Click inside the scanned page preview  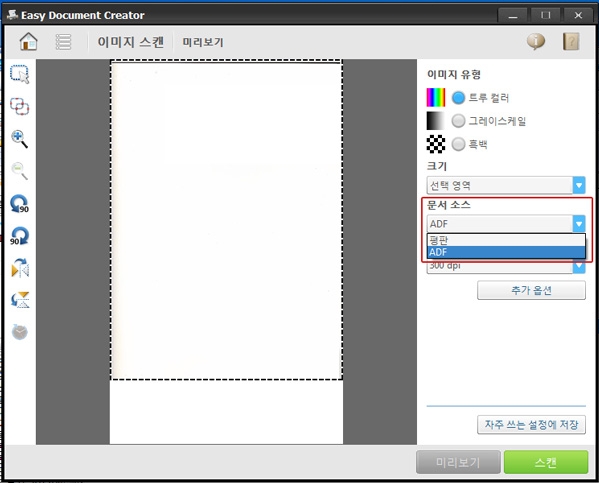[226, 220]
